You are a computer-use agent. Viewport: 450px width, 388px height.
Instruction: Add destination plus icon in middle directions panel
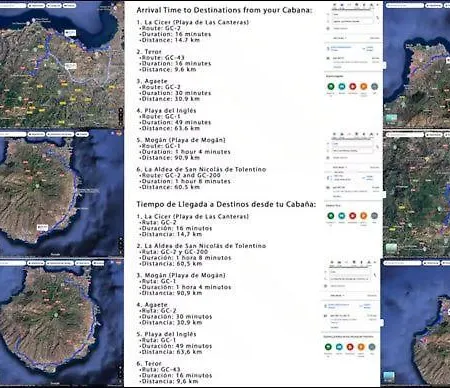pyautogui.click(x=328, y=158)
